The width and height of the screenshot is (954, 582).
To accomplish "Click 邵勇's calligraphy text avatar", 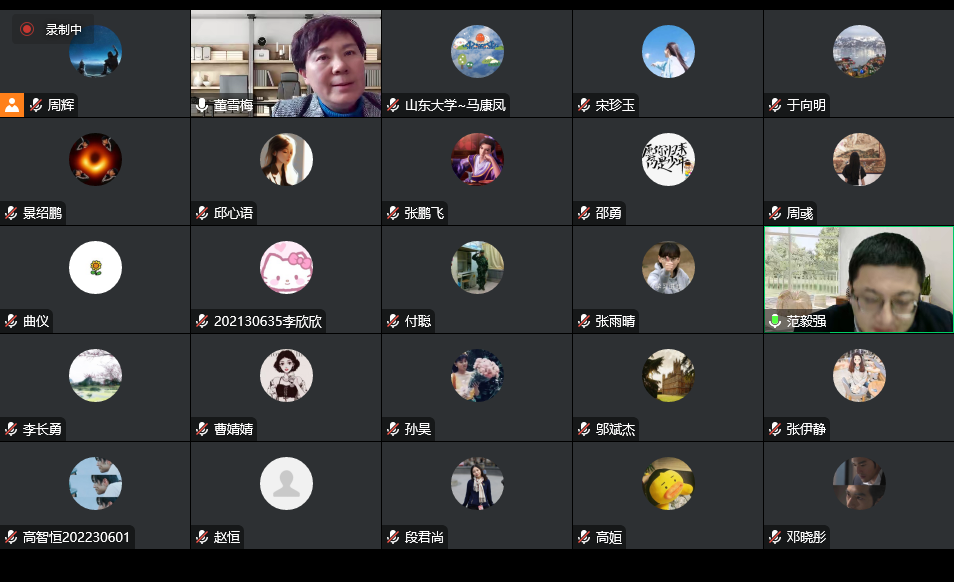I will tap(668, 159).
